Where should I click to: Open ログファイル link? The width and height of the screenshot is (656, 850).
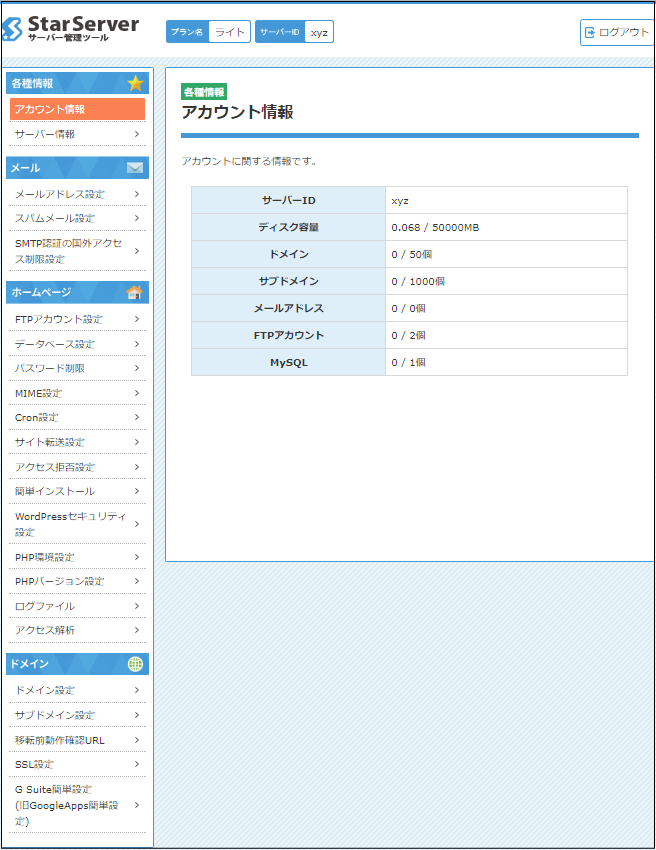(x=78, y=606)
